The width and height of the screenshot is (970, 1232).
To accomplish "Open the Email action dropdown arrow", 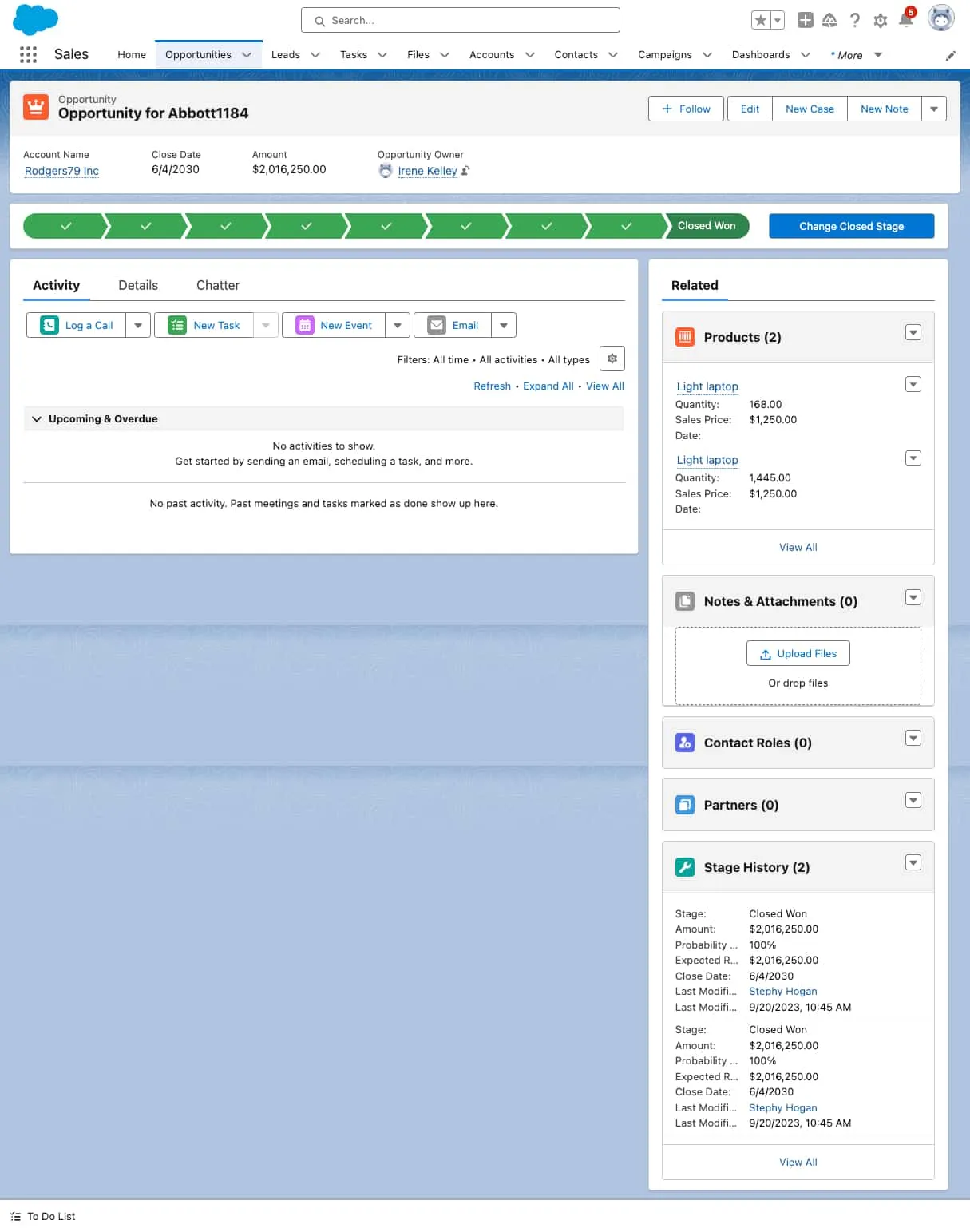I will (504, 325).
